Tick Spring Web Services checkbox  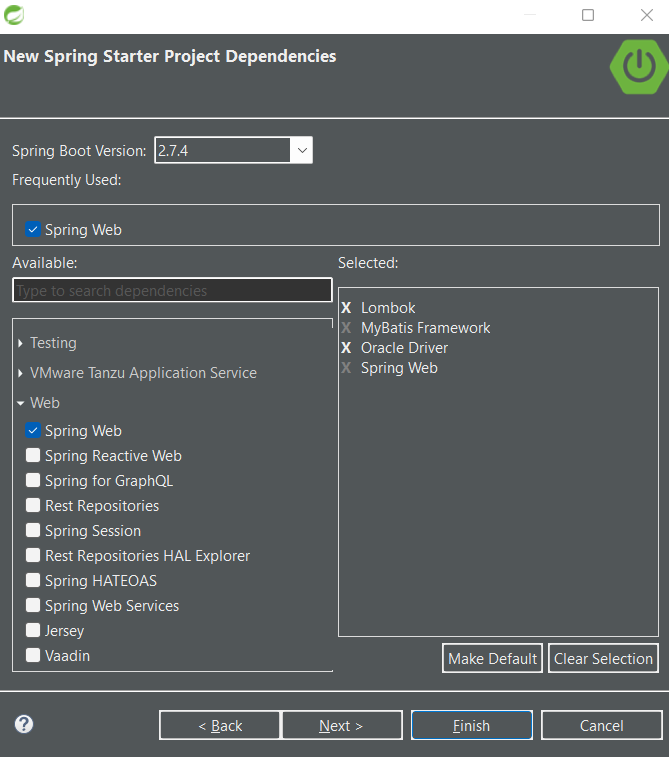pos(33,605)
